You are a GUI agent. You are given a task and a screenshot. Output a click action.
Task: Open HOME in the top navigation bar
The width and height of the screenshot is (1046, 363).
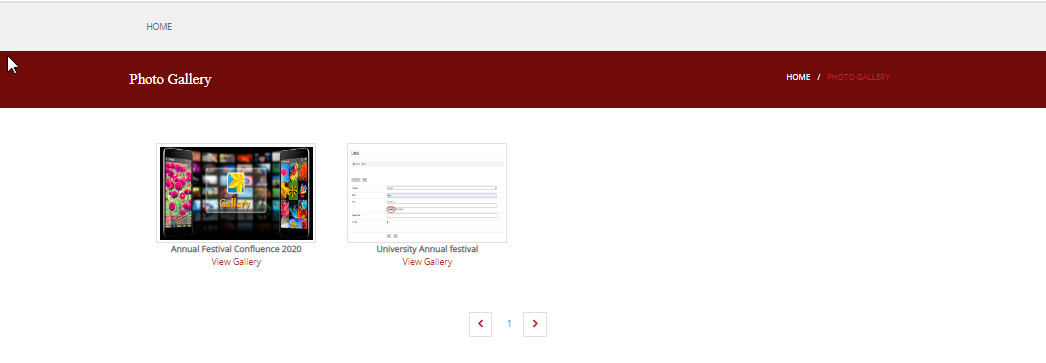coord(159,27)
